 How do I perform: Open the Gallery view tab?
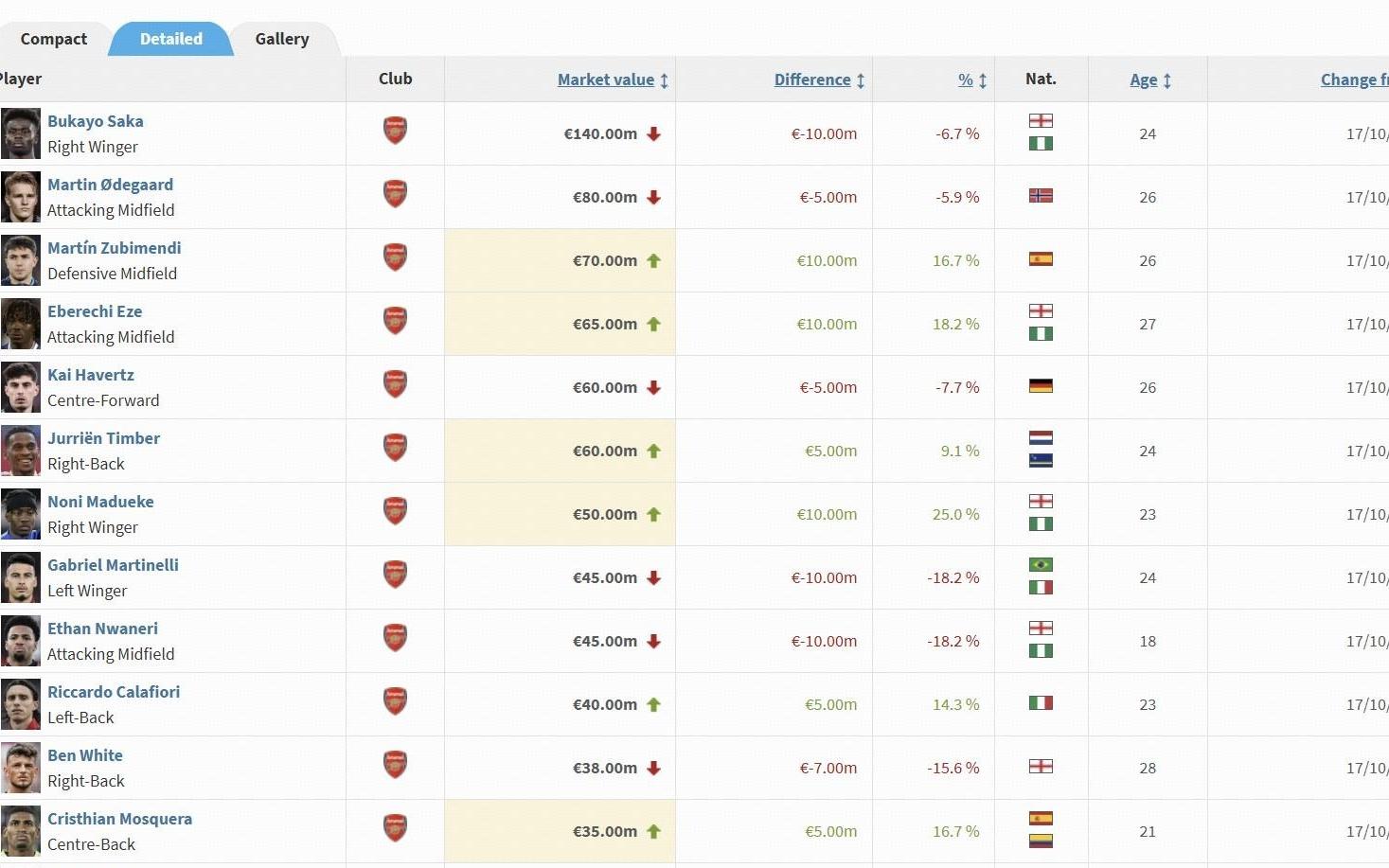point(281,39)
